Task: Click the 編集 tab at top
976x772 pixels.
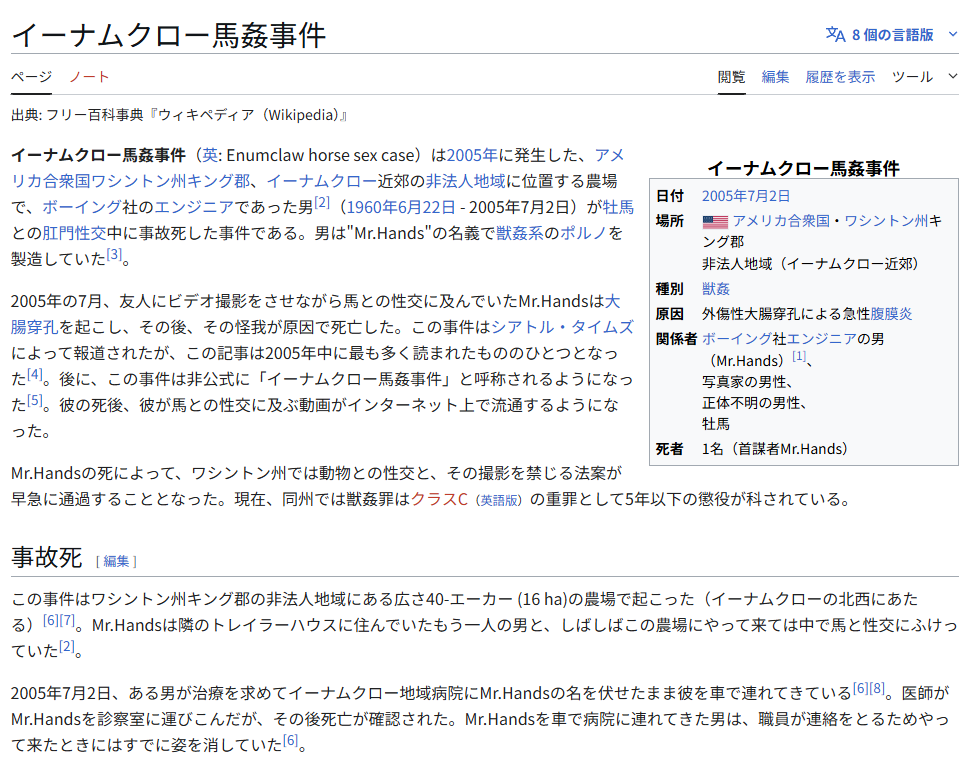Action: click(775, 77)
